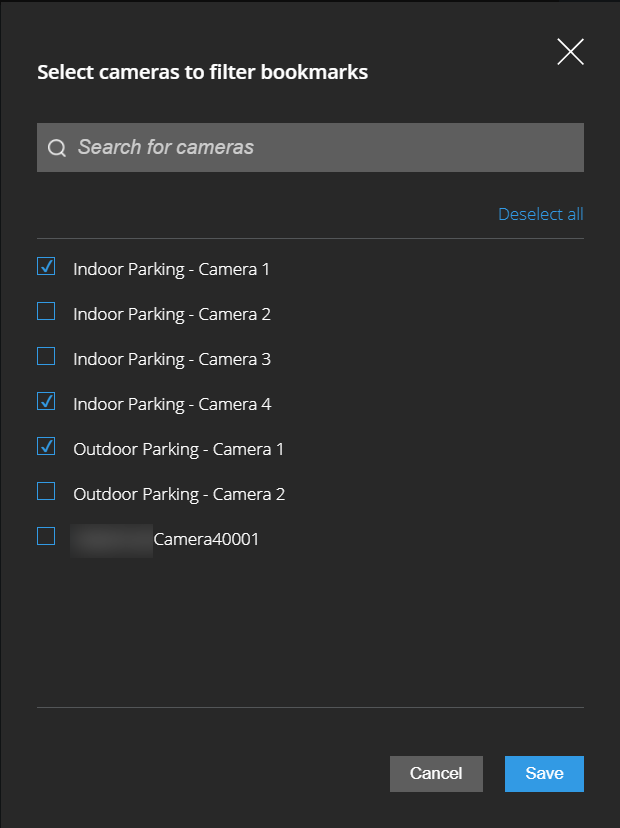Click the Indoor Parking - Camera 3 label

pyautogui.click(x=172, y=358)
